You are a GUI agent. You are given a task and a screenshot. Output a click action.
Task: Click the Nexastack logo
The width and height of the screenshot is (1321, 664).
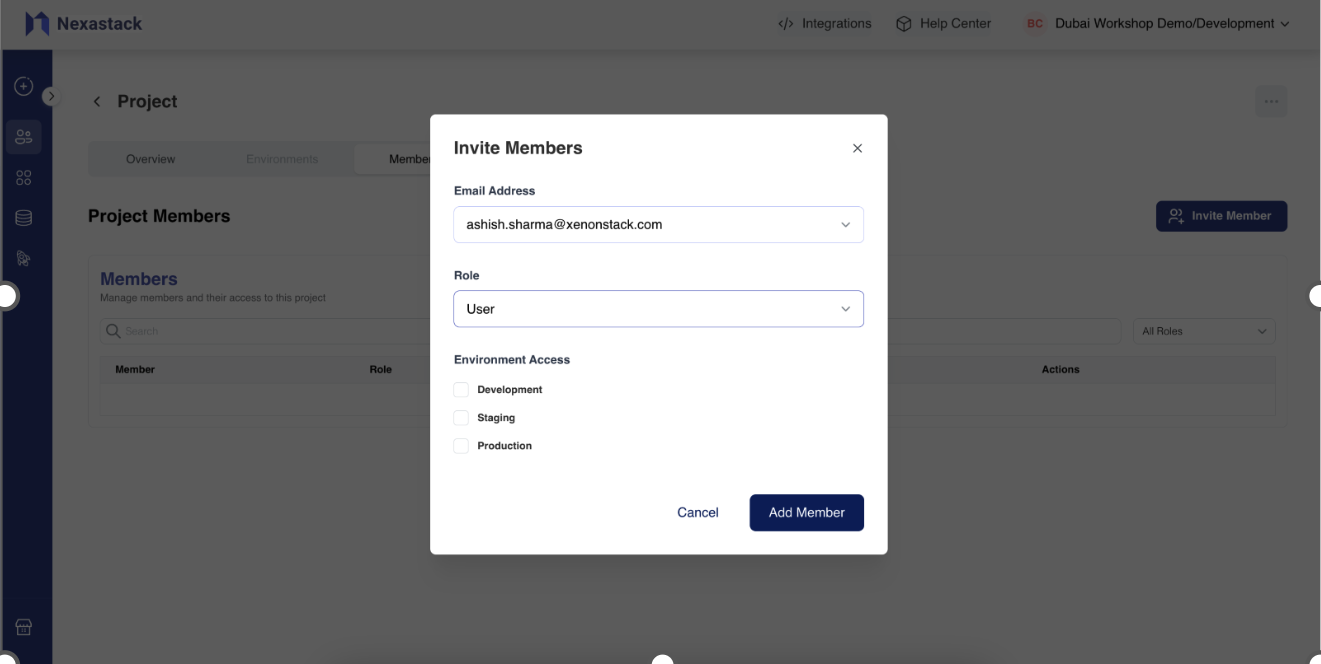85,22
